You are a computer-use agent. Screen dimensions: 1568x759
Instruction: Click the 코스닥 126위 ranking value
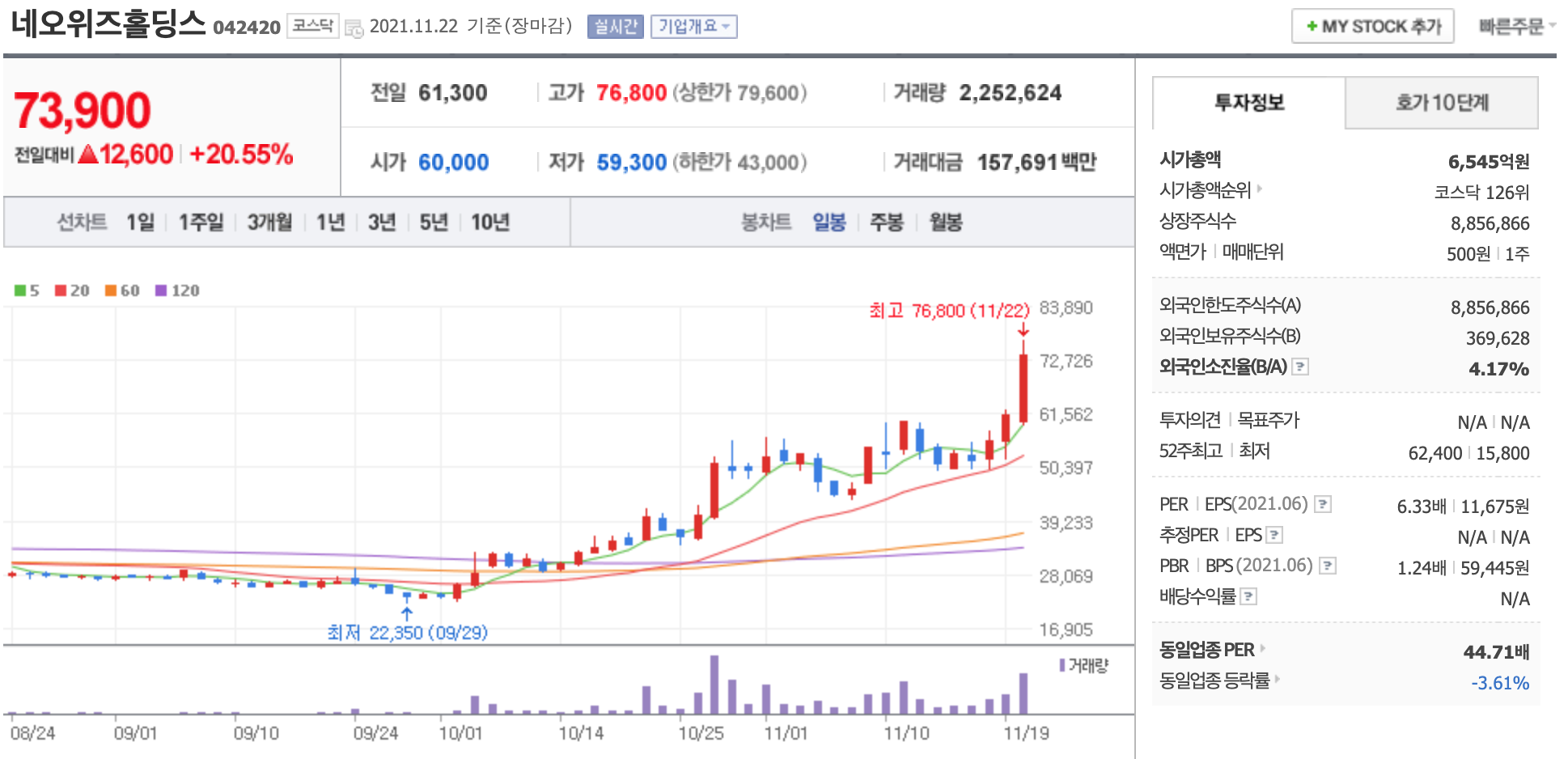pyautogui.click(x=1481, y=193)
